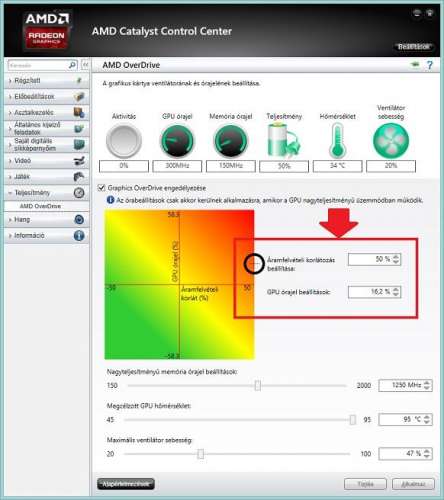Click the 34 °C temperature readout
The image size is (444, 500).
(x=337, y=166)
